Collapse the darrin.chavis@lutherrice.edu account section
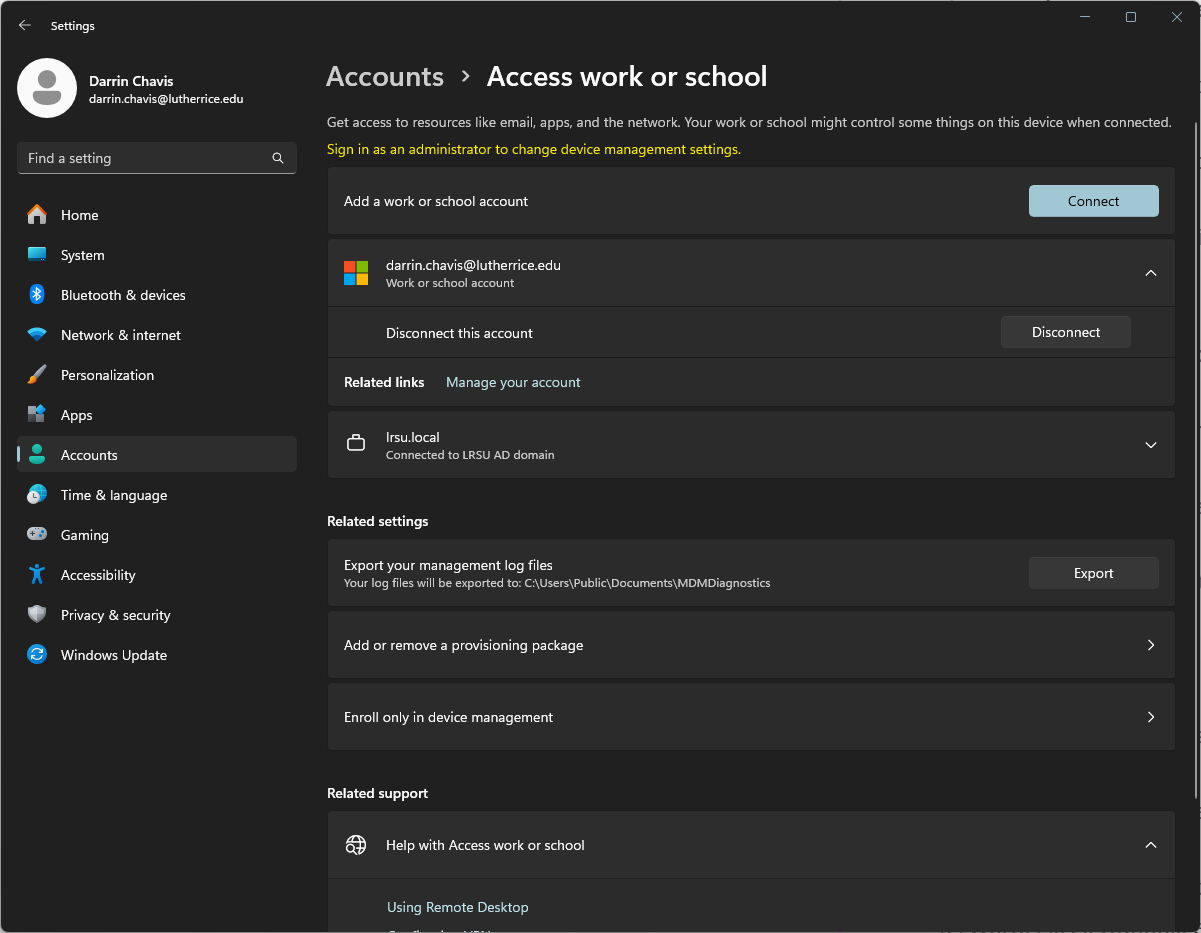Viewport: 1201px width, 933px height. point(1151,273)
